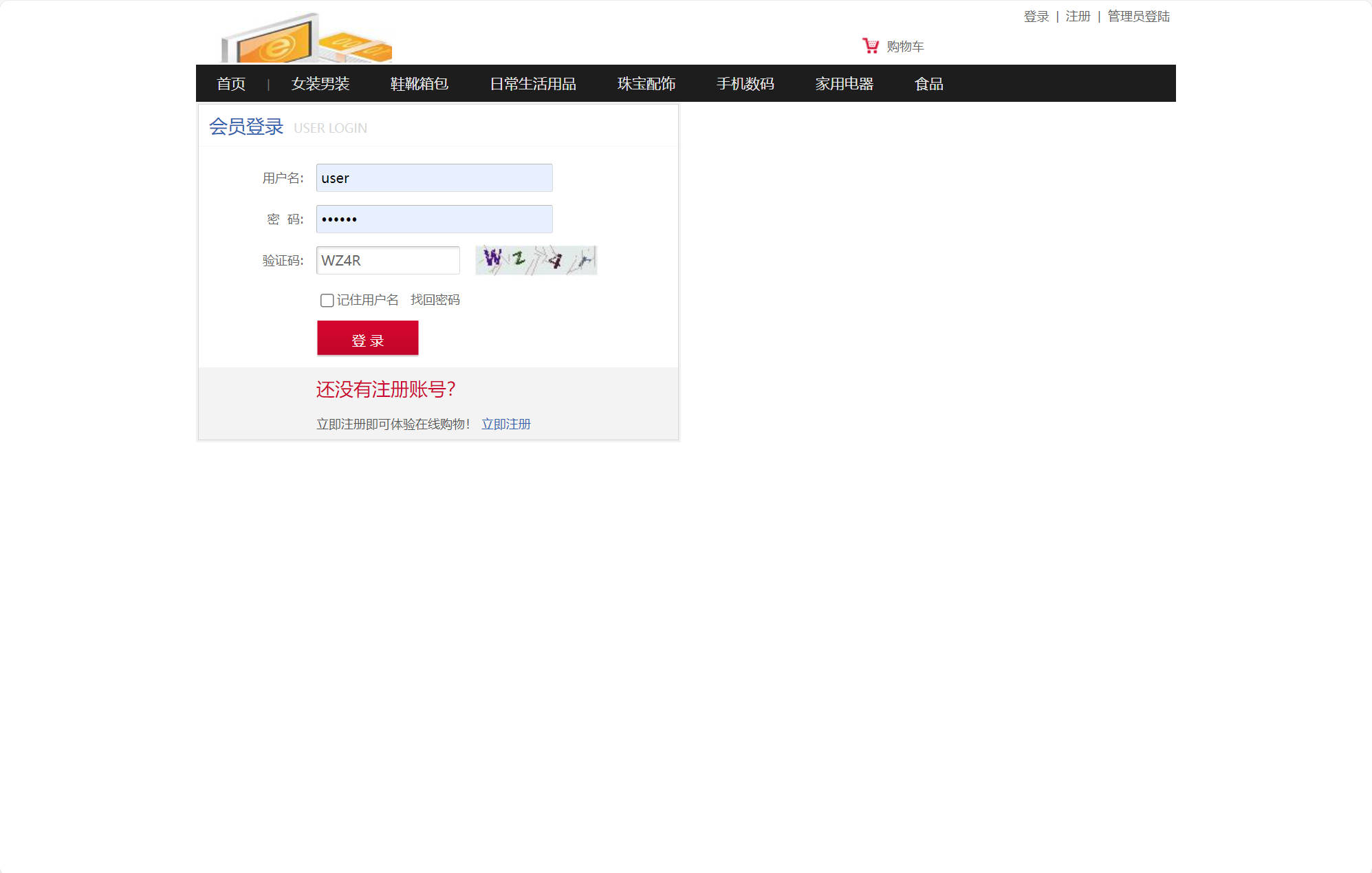Open the 立即注册 registration link
Viewport: 1372px width, 873px height.
505,424
